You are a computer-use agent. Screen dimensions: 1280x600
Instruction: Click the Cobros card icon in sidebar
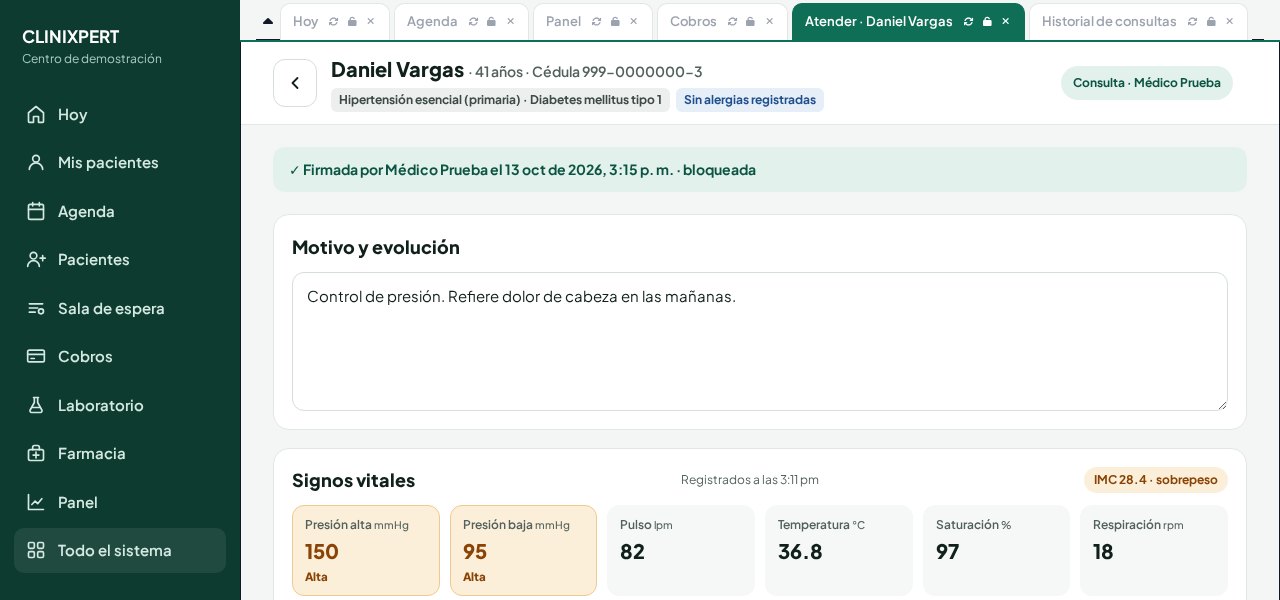tap(36, 356)
